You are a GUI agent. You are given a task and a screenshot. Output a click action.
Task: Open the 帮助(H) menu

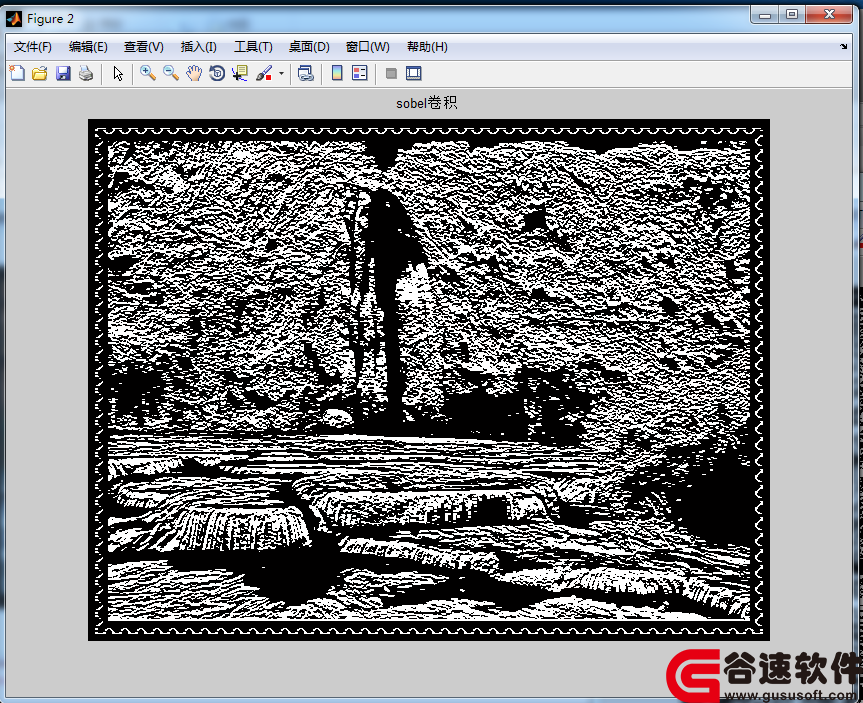[x=427, y=47]
